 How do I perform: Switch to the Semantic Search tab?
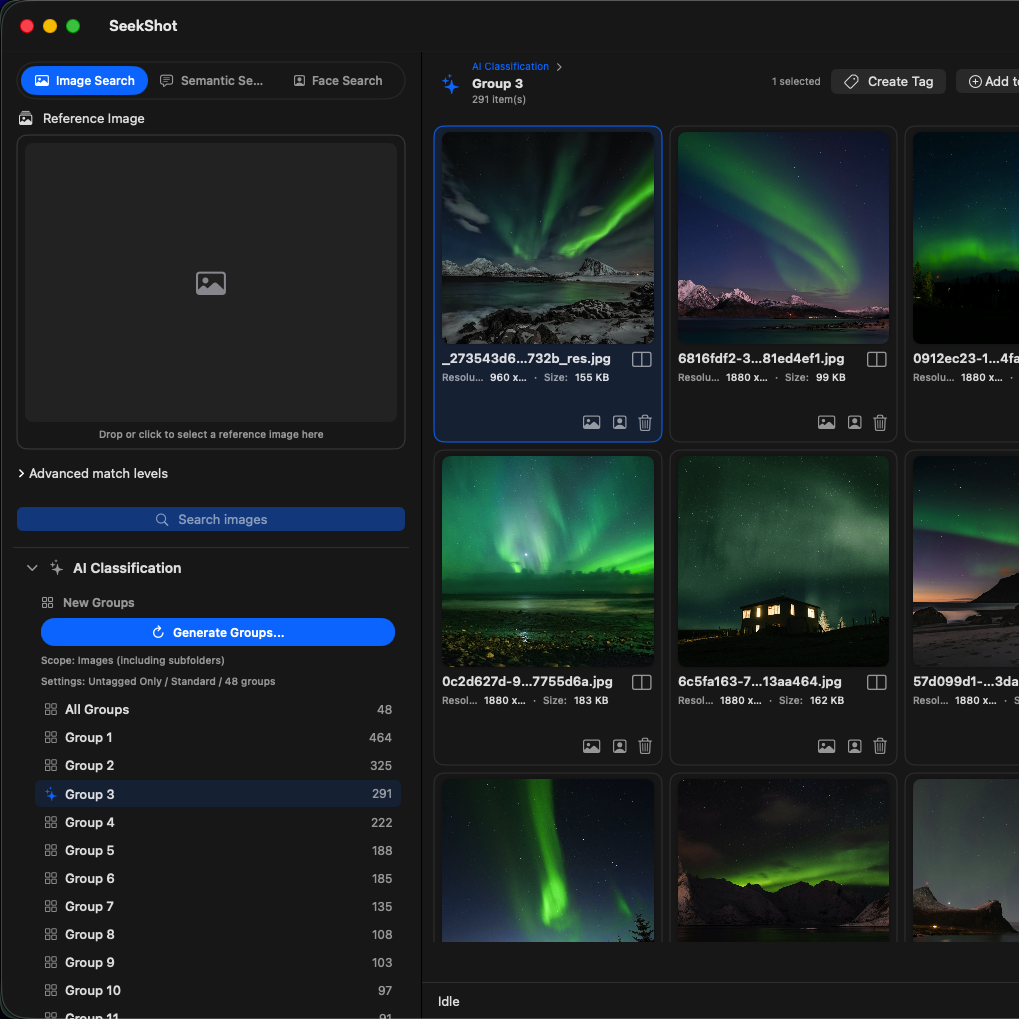pos(211,81)
